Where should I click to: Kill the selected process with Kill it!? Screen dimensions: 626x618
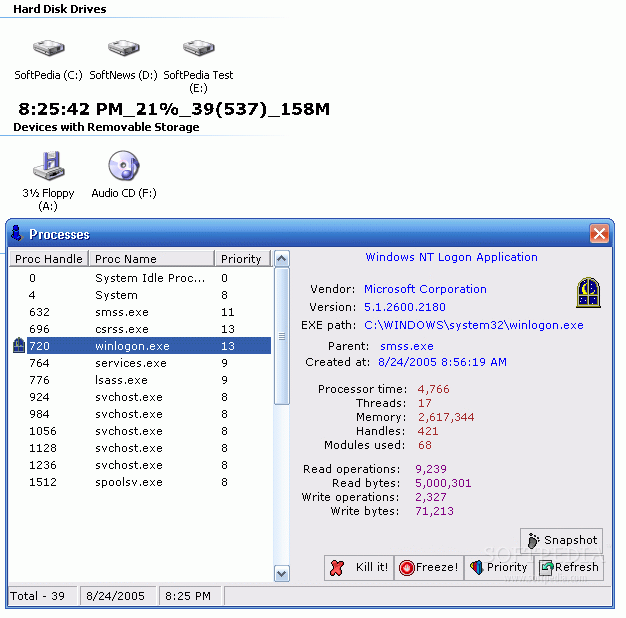tap(359, 567)
